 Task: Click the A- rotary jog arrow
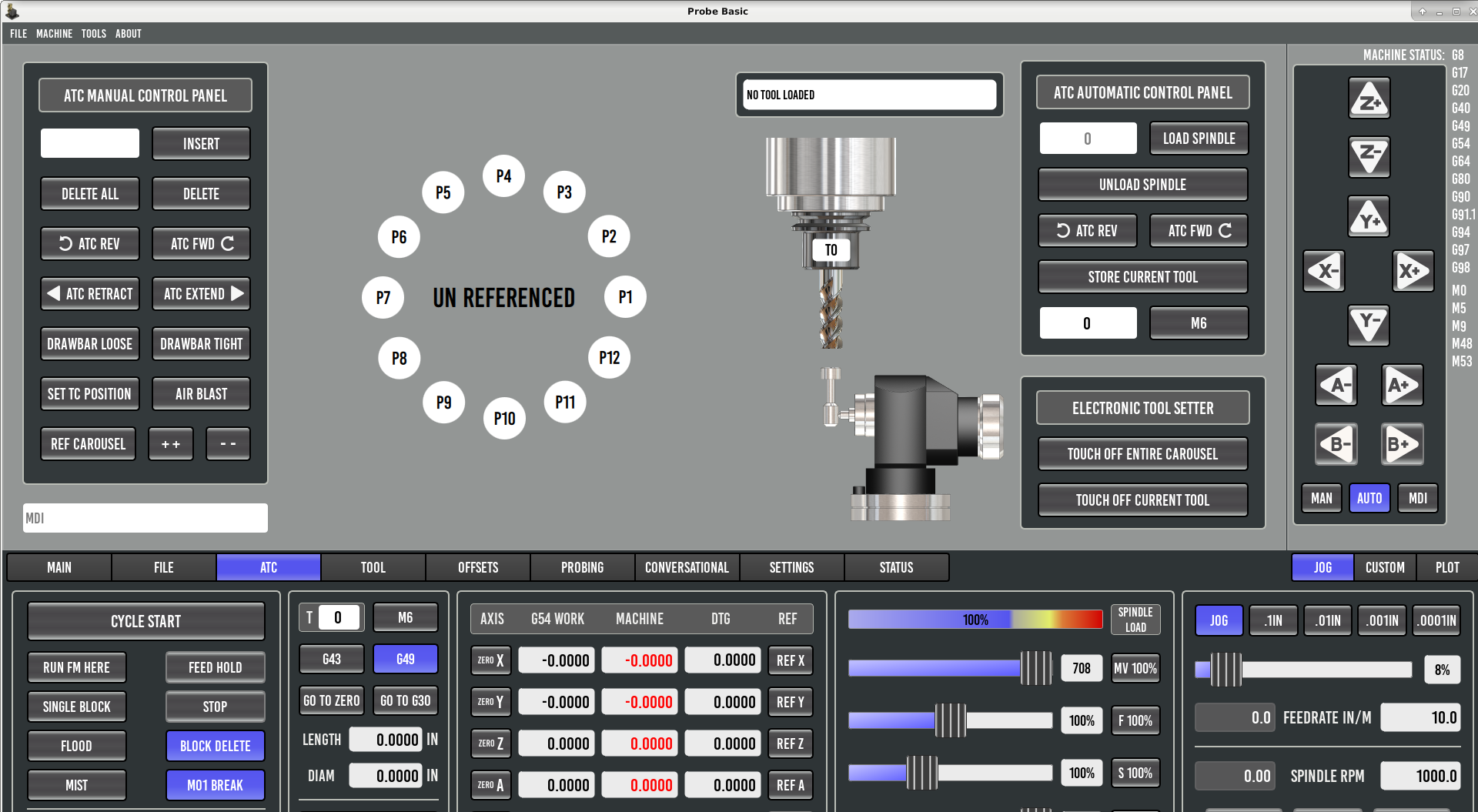pyautogui.click(x=1336, y=385)
